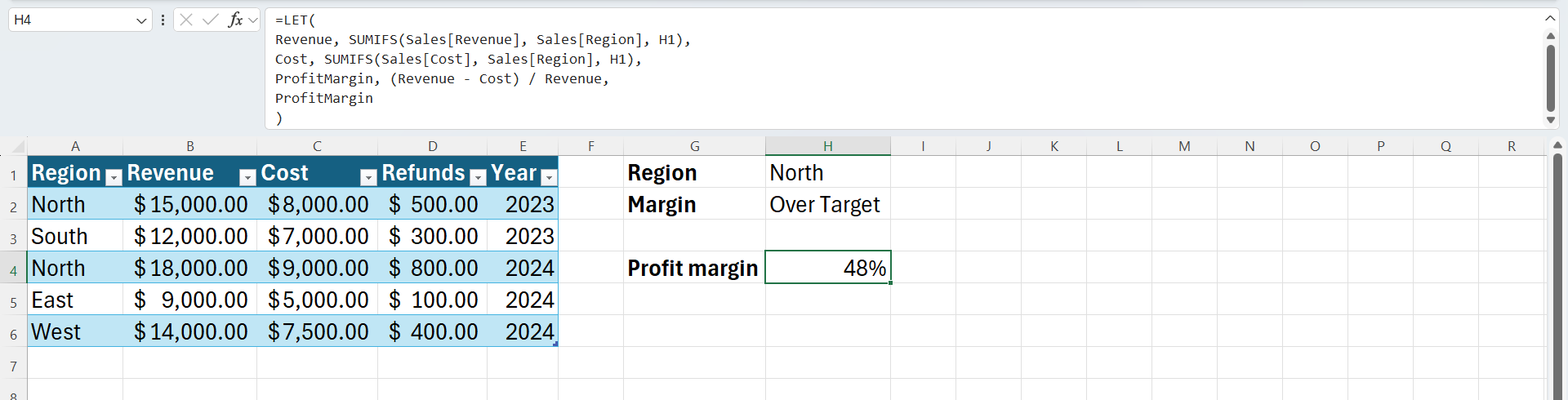Select column G header

(694, 146)
